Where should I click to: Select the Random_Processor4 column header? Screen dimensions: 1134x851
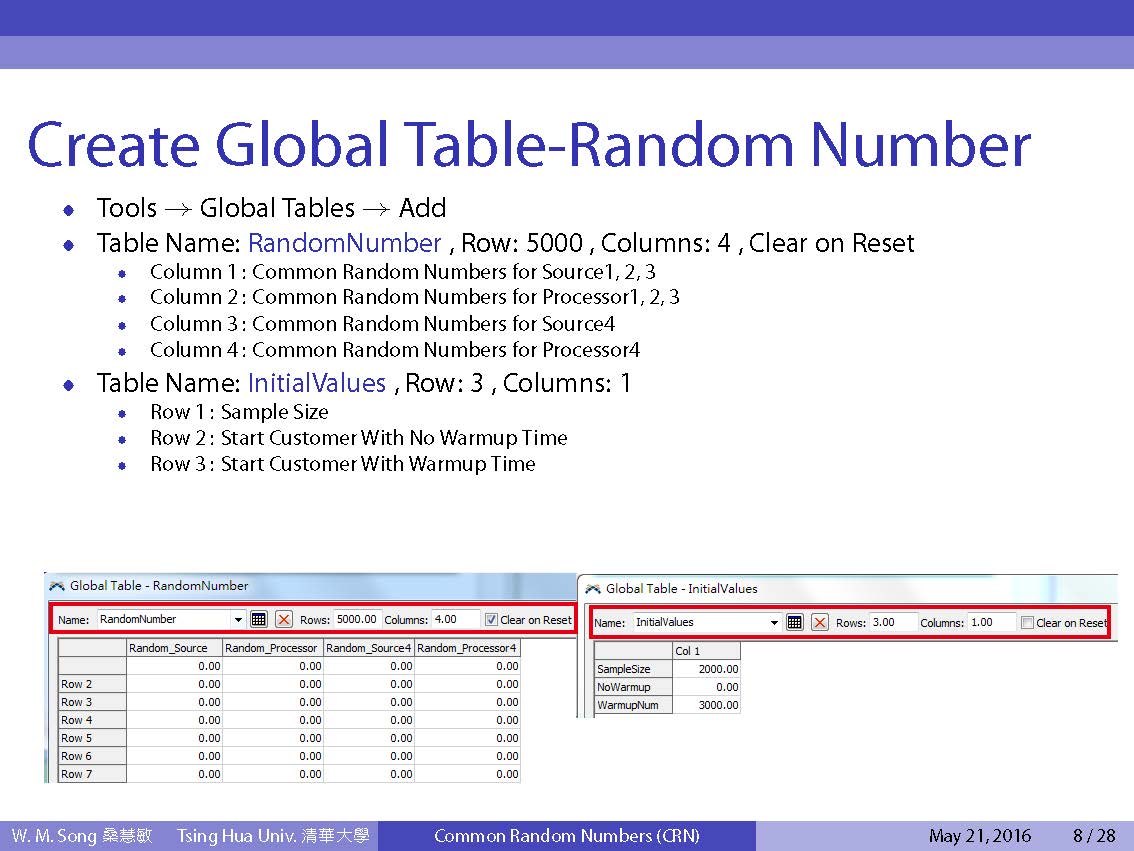467,648
